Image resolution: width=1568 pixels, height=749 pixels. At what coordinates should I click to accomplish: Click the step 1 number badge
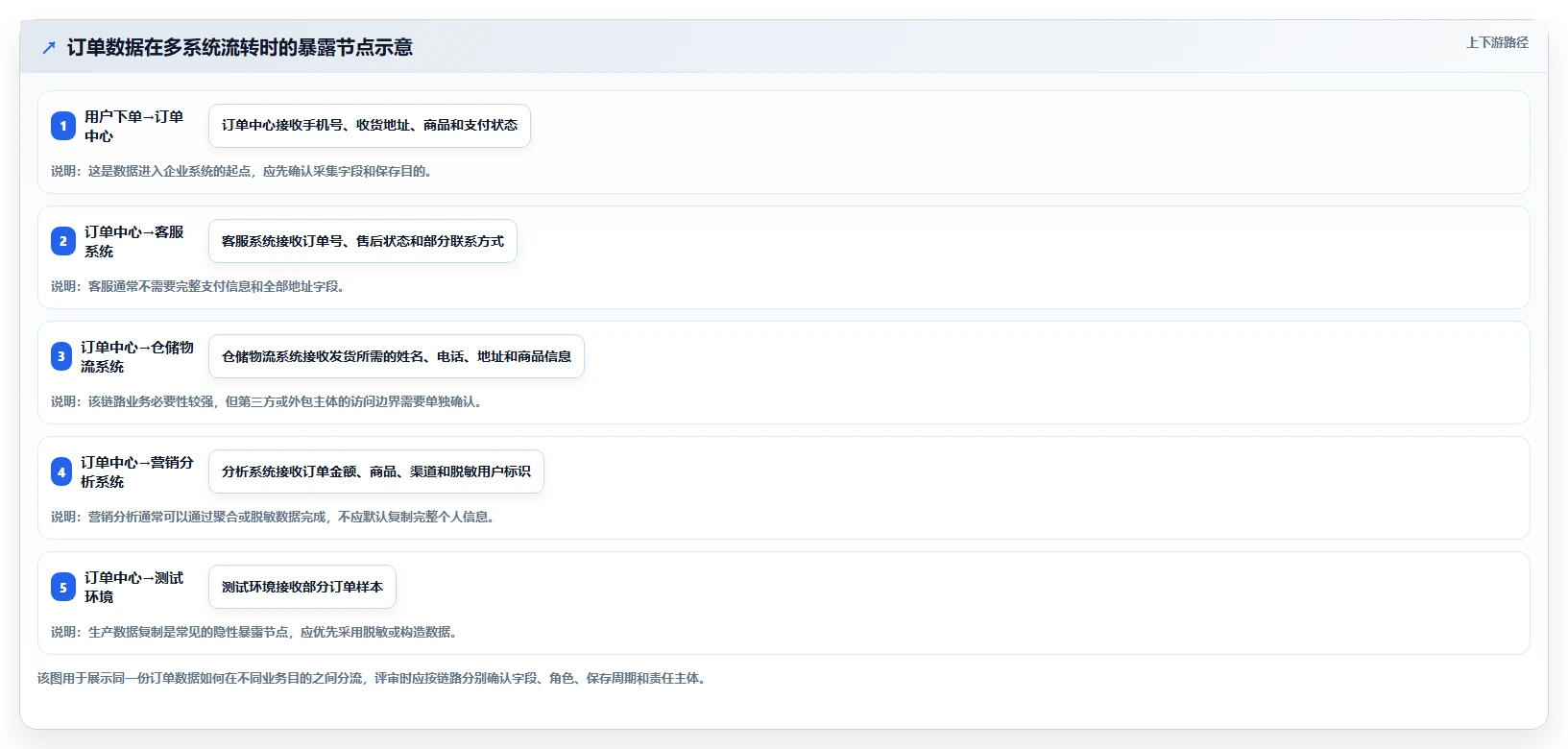click(63, 126)
